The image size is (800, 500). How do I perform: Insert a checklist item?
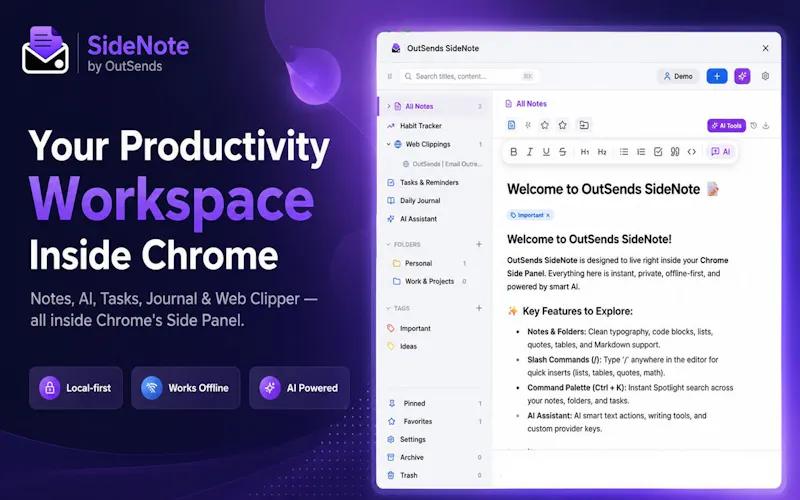pos(658,152)
